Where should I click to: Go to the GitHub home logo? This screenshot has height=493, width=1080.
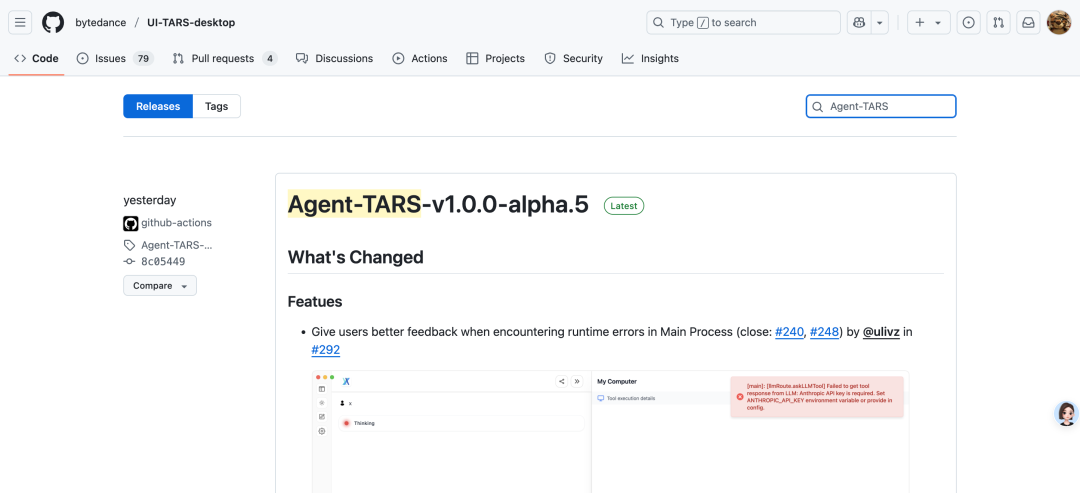(53, 23)
